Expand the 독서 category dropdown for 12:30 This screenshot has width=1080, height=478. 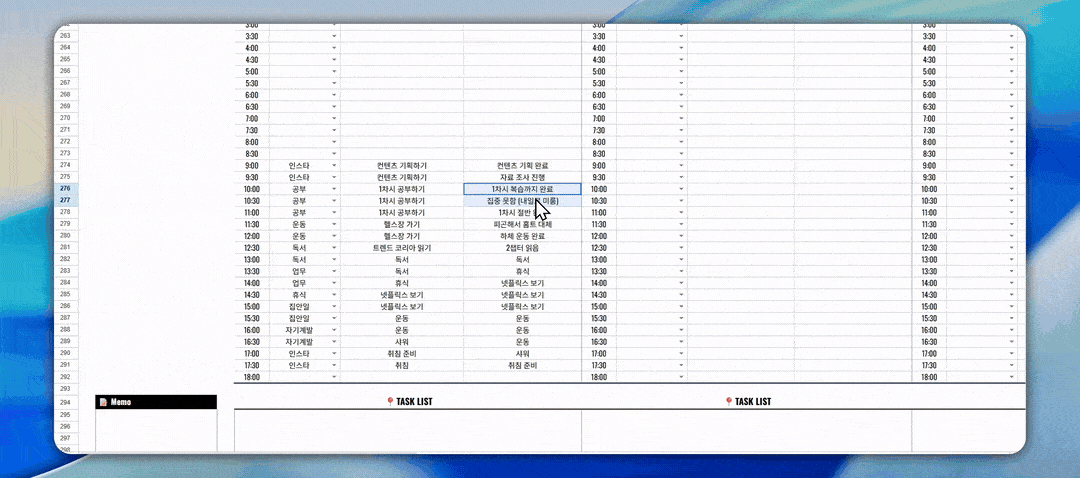click(x=334, y=248)
